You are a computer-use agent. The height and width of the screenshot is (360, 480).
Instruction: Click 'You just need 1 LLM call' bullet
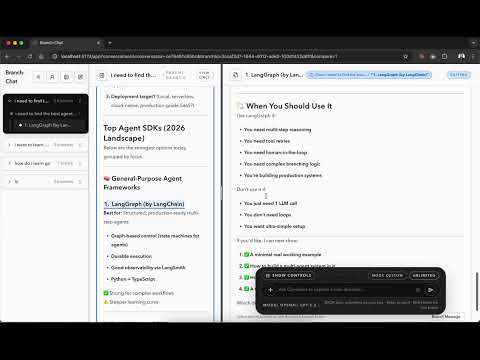pos(270,203)
